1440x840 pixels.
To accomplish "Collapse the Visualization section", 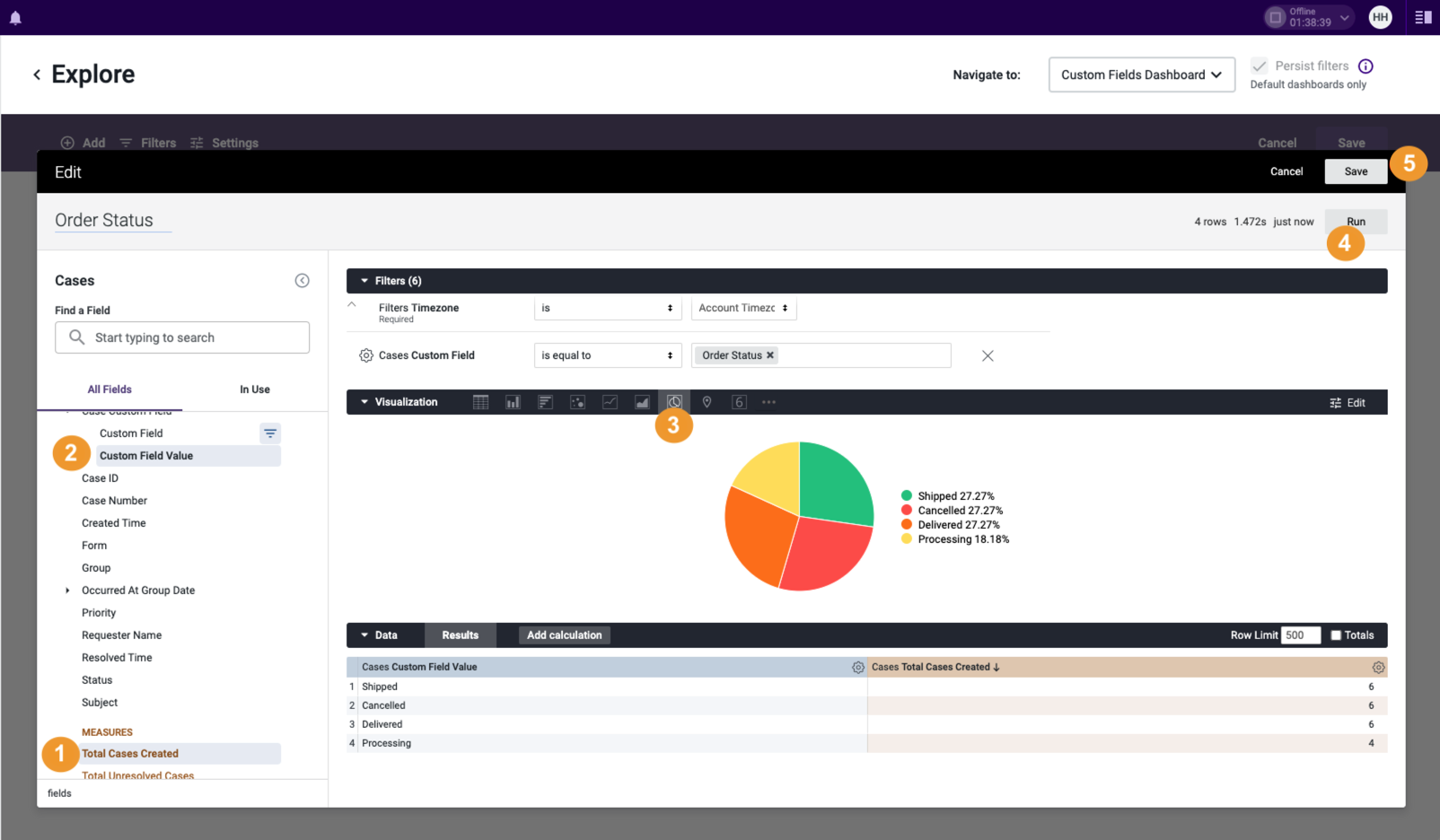I will [x=364, y=402].
